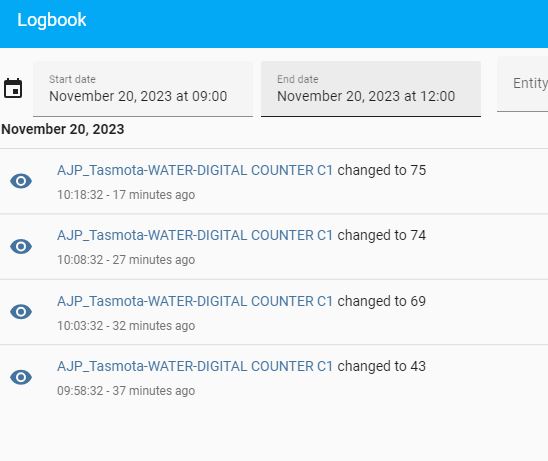Open COUNTER C1 link in 10:18:32 entry
Image resolution: width=548 pixels, height=461 pixels.
point(195,171)
